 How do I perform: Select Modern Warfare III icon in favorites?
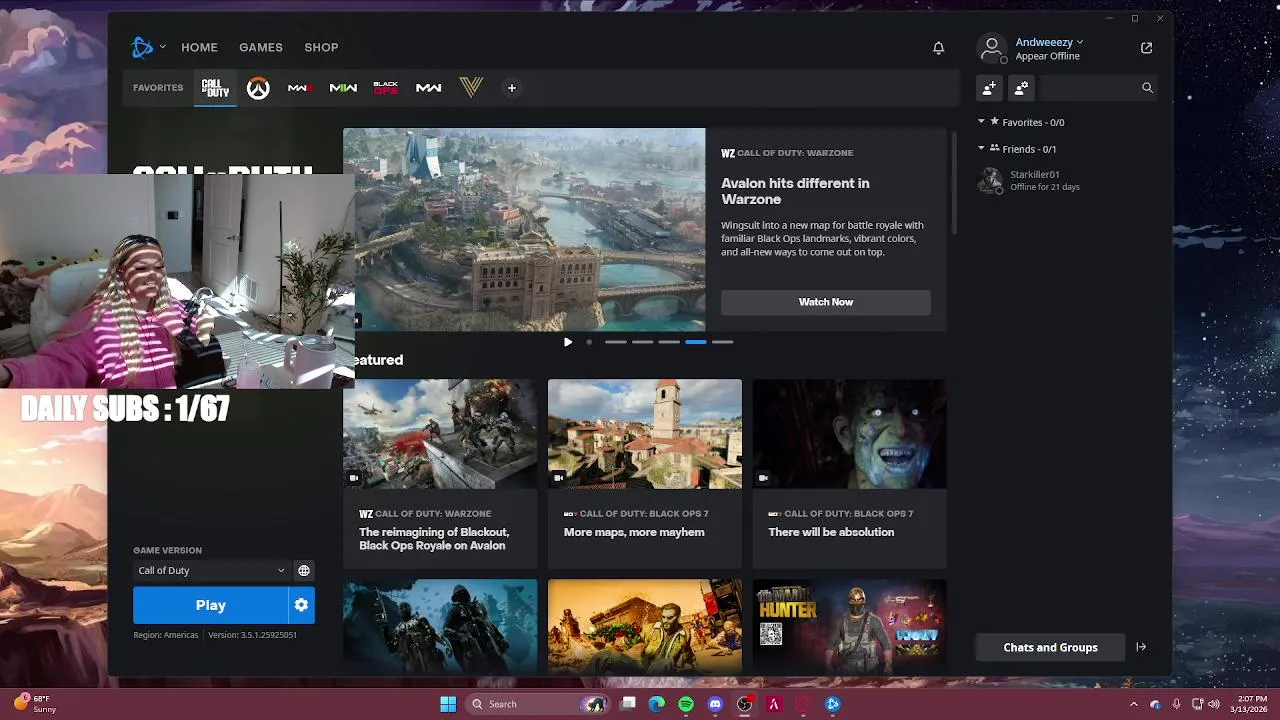(300, 88)
